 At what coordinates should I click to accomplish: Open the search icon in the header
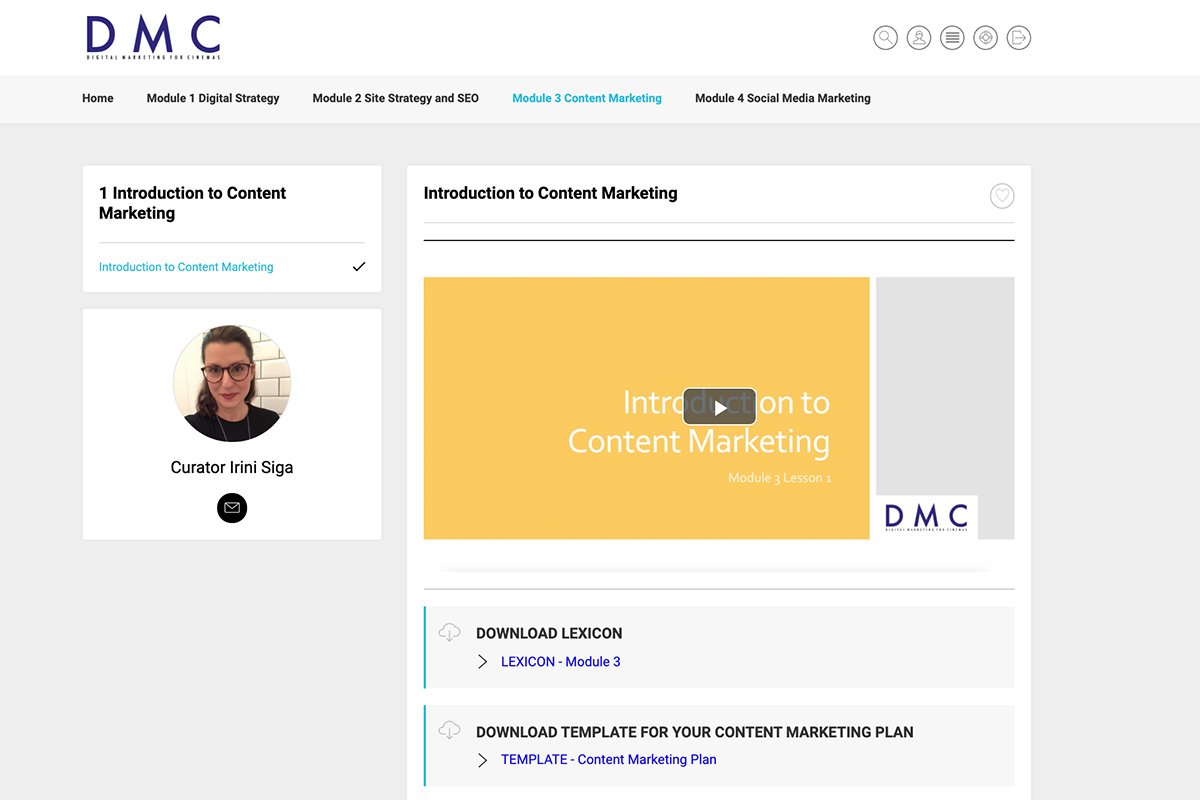click(x=886, y=37)
